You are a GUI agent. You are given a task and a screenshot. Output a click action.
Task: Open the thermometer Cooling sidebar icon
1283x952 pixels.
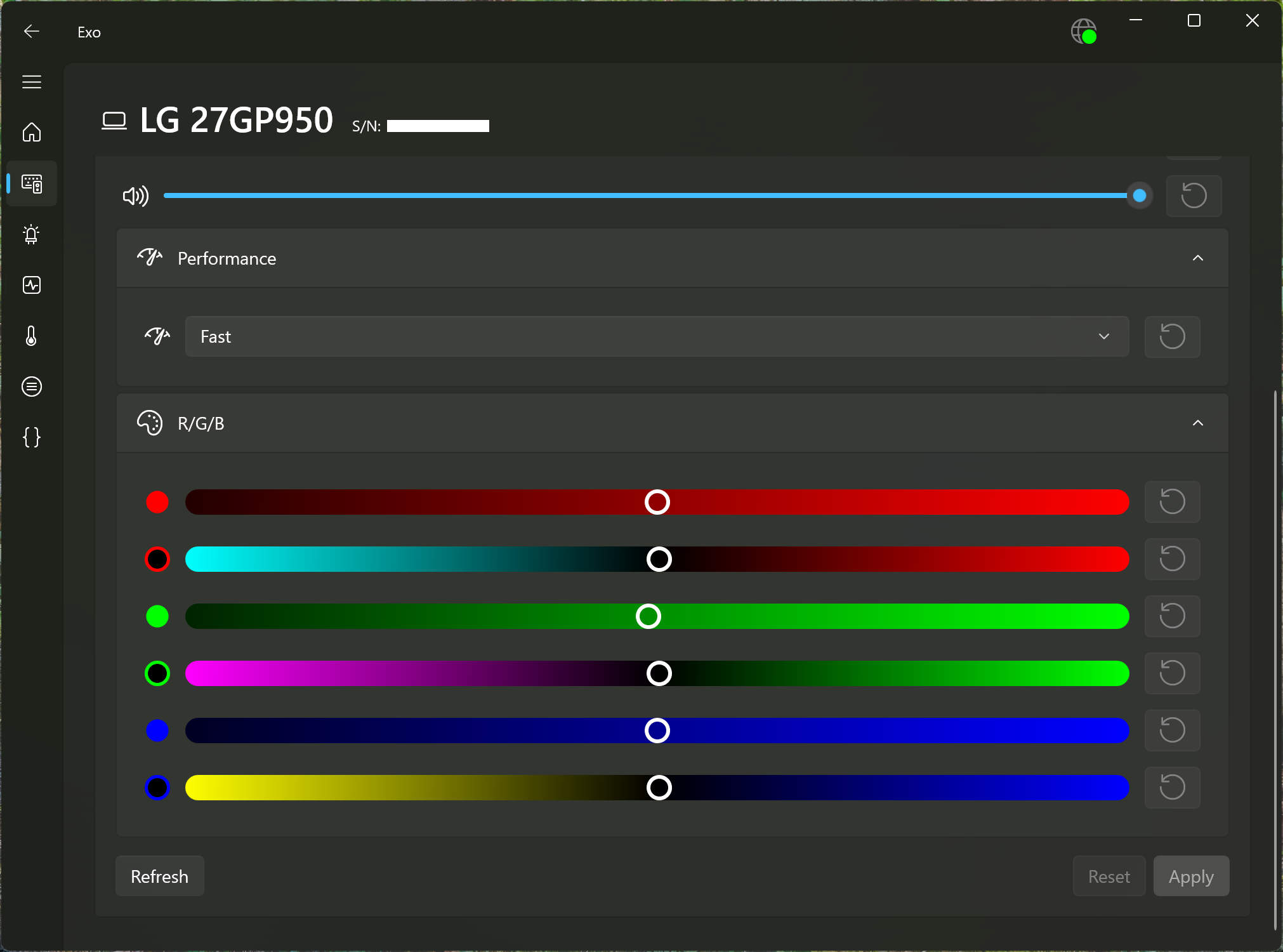(x=32, y=336)
